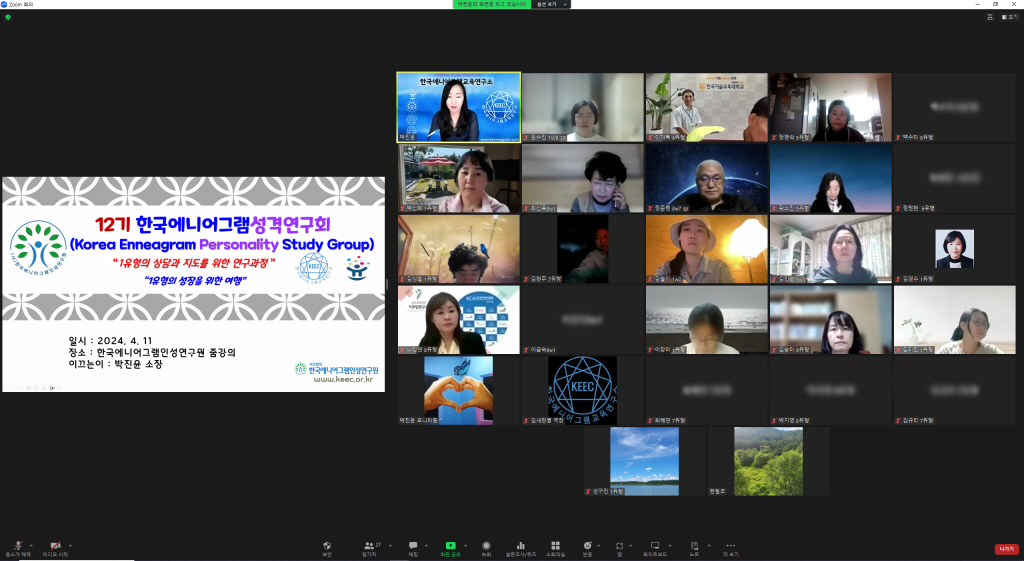1024x561 pixels.
Task: Expand the arrow next to Notes
Action: tap(709, 545)
